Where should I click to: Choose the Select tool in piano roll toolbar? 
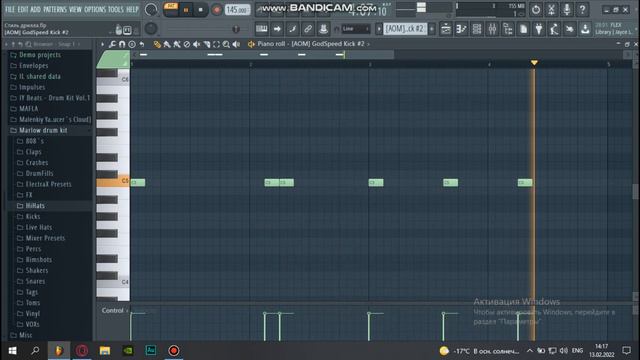pyautogui.click(x=216, y=44)
